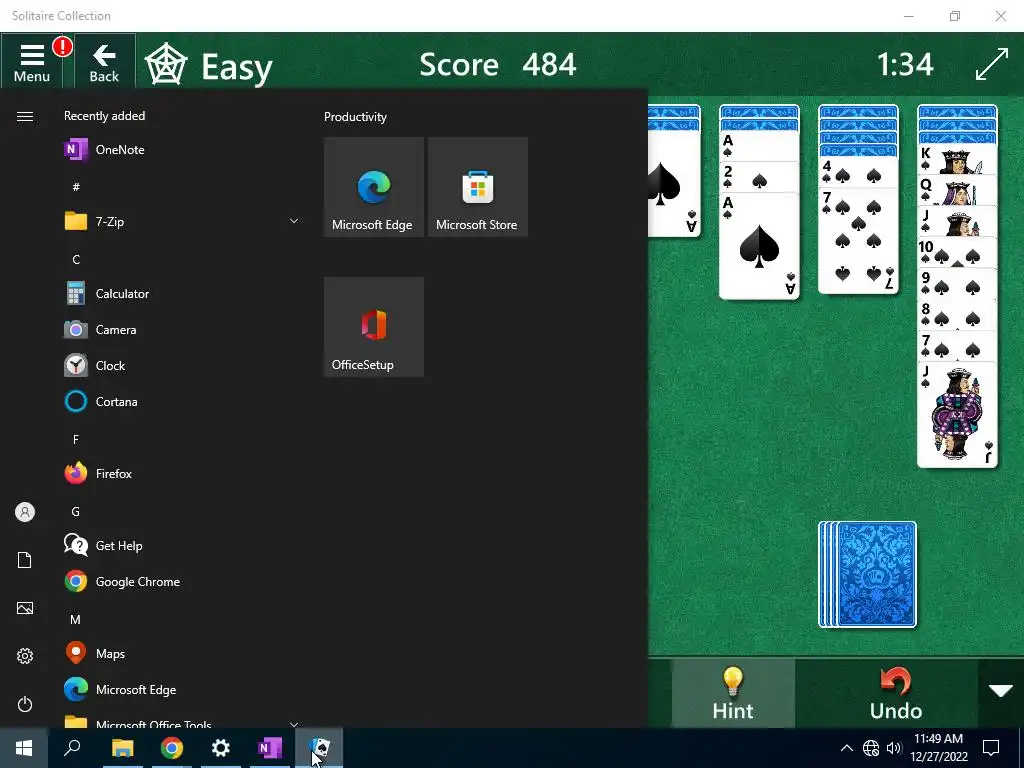Screen dimensions: 1024x768
Task: Open the OfficeSetup tile
Action: [x=374, y=327]
